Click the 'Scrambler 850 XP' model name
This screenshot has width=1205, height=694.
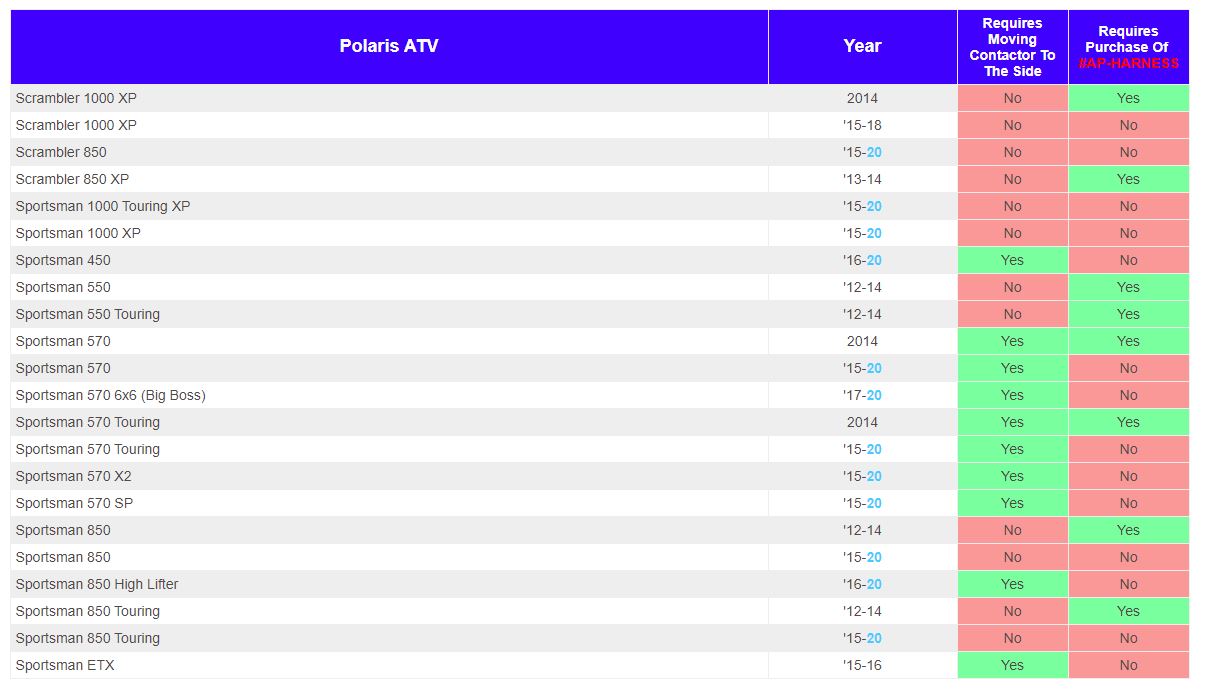tap(72, 179)
